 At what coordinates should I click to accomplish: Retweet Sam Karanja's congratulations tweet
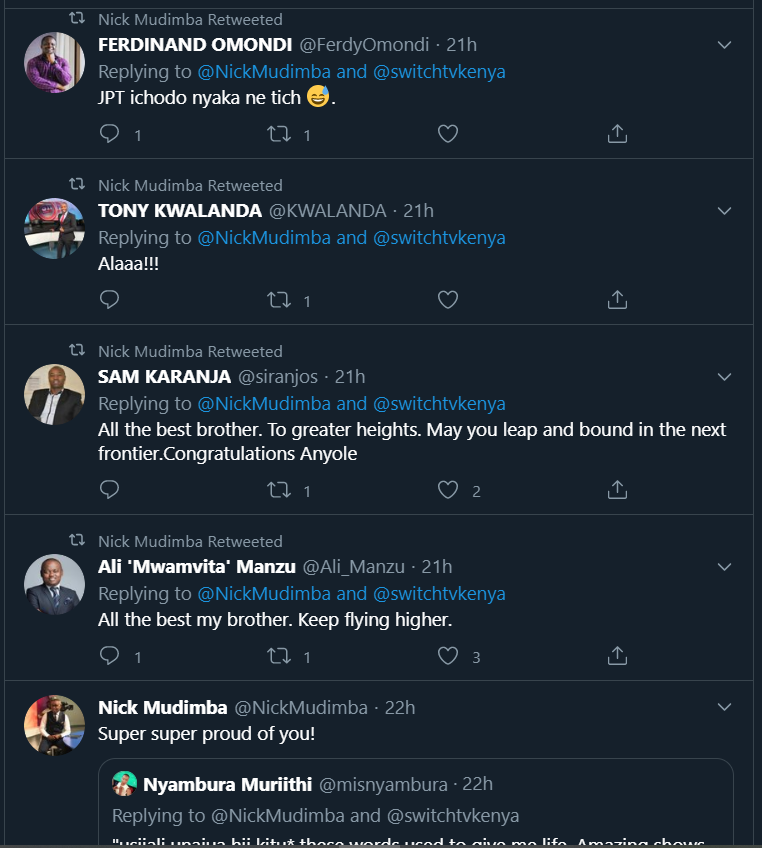coord(279,490)
